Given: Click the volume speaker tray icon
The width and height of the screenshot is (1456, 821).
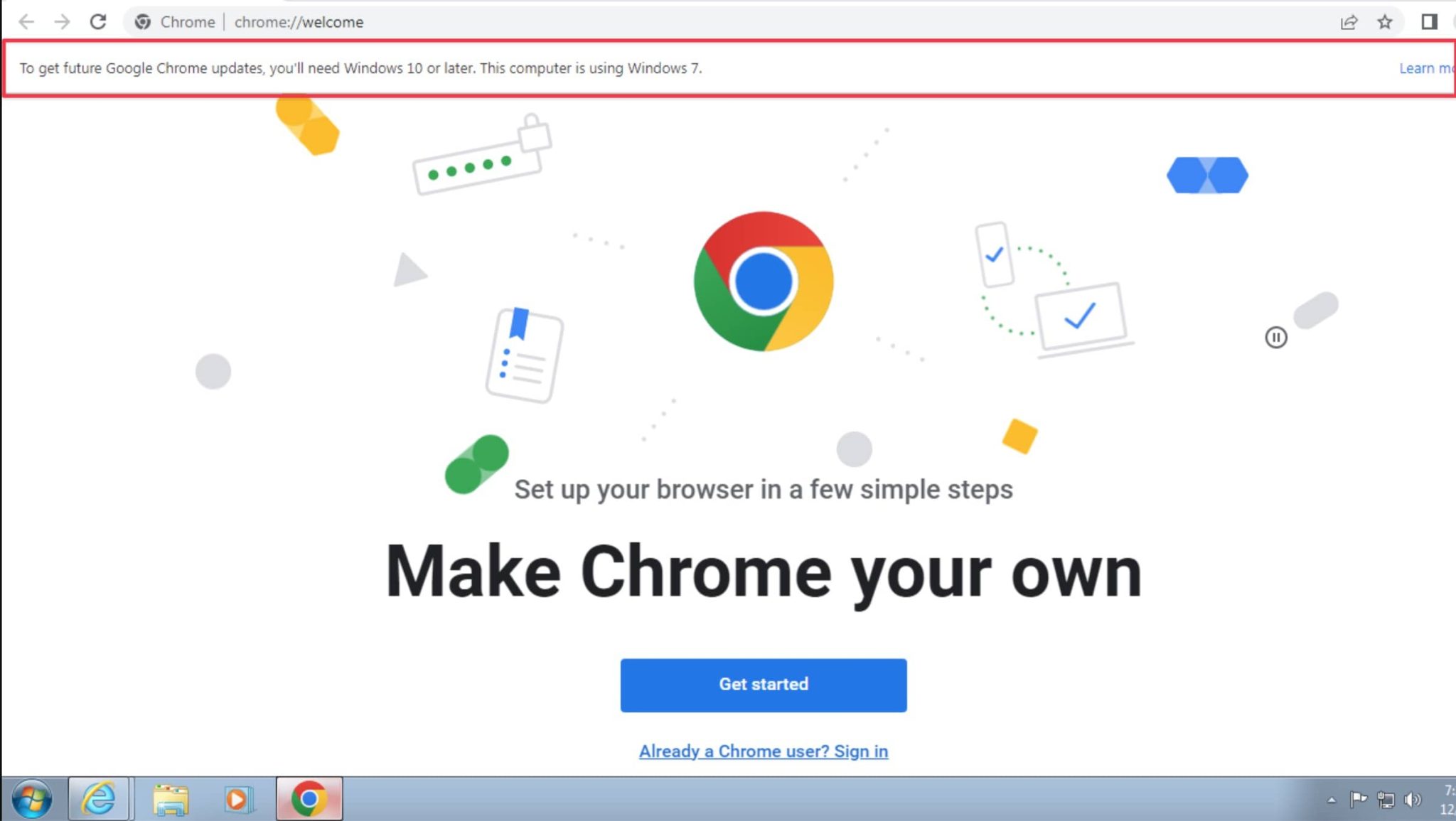Looking at the screenshot, I should tap(1412, 800).
